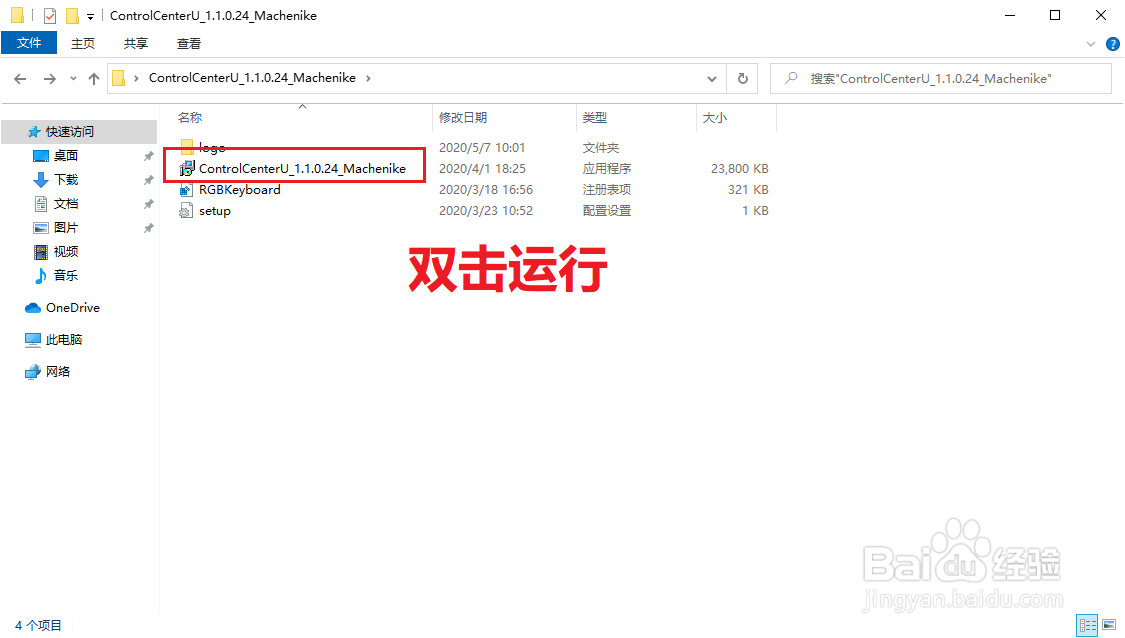Click the 配置设置 type cell
Image resolution: width=1125 pixels, height=638 pixels.
(x=607, y=211)
